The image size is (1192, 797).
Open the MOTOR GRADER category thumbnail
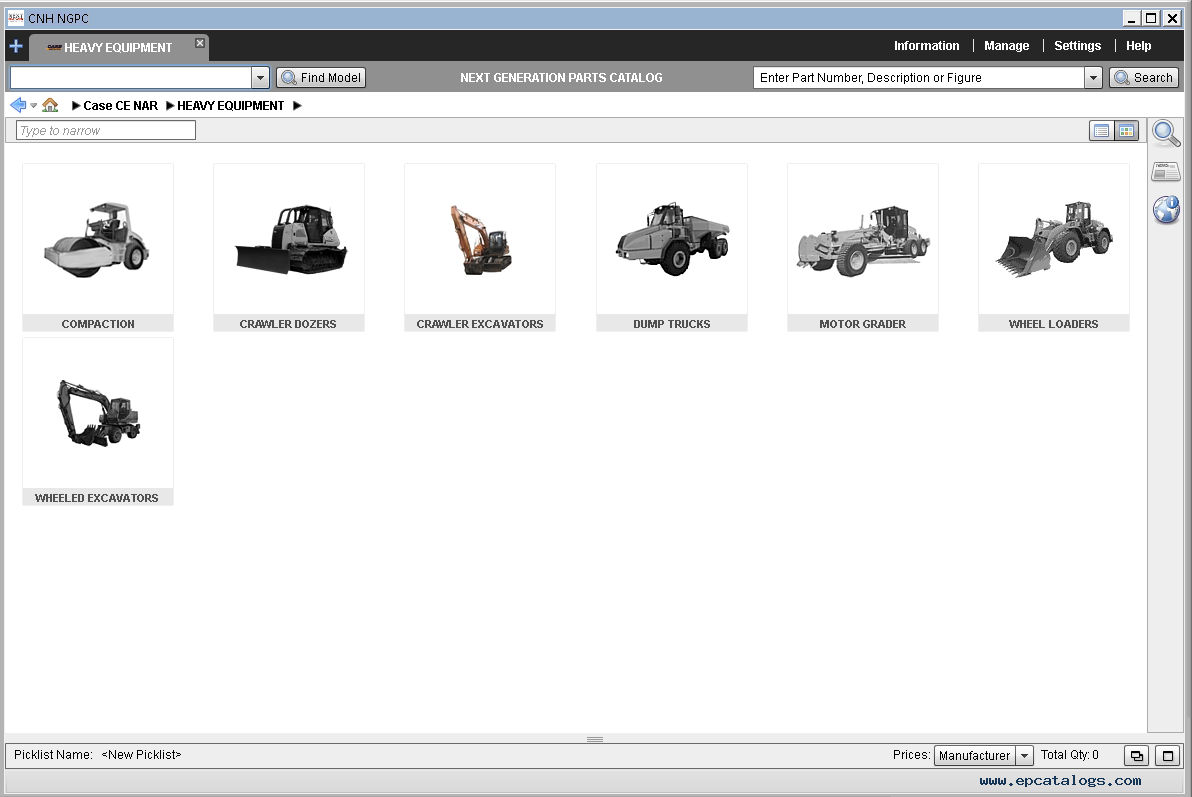863,239
